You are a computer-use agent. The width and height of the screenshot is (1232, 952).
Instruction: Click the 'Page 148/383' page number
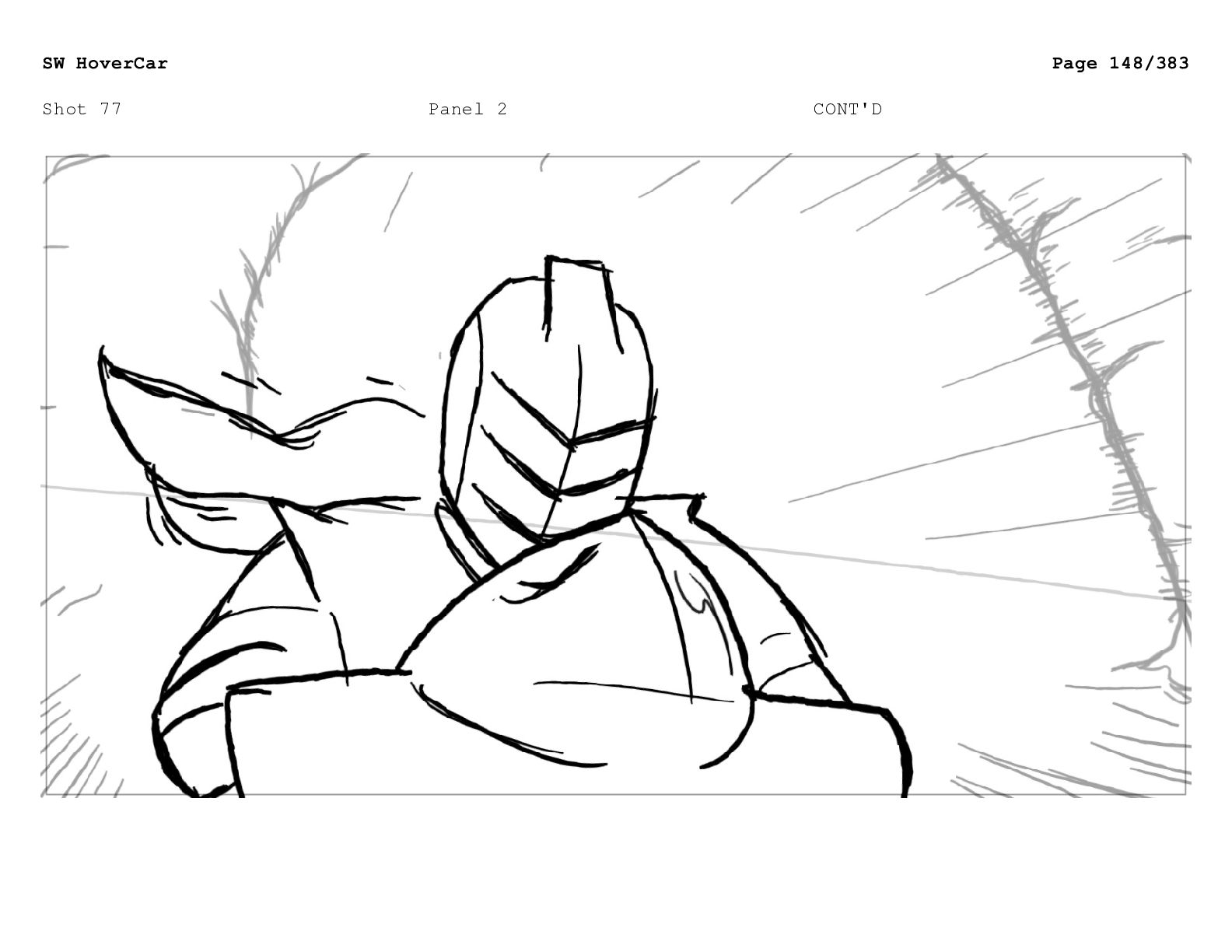click(x=1120, y=63)
